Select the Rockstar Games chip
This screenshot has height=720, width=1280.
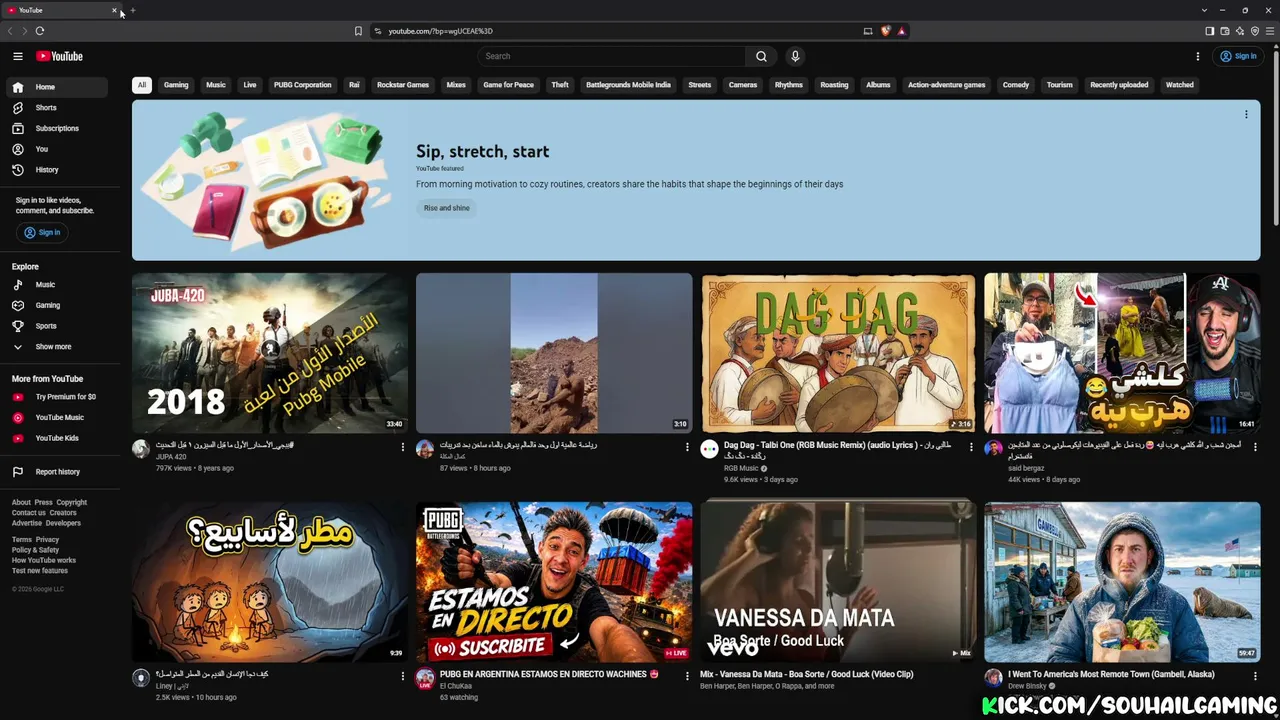pos(403,85)
